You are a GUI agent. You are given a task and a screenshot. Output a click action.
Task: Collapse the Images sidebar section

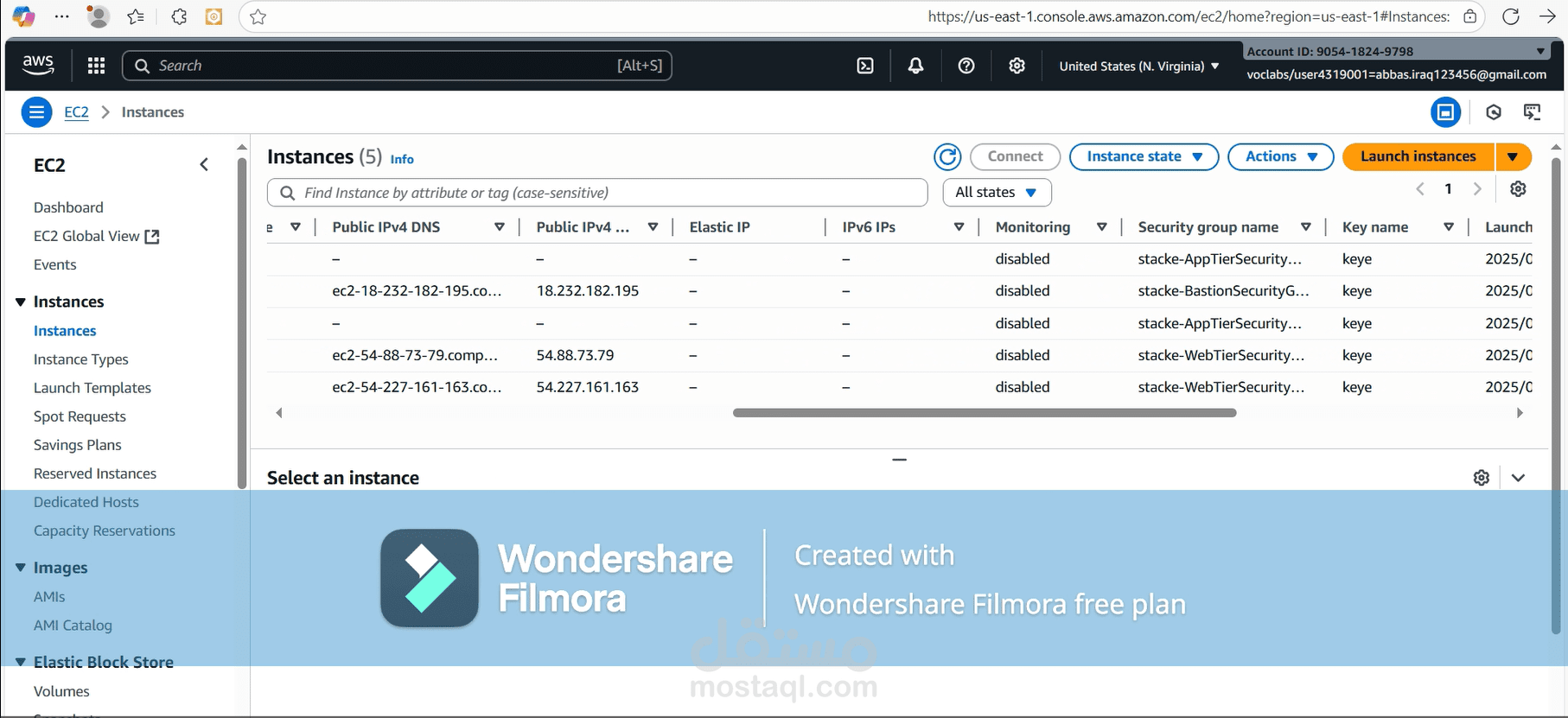pos(21,568)
